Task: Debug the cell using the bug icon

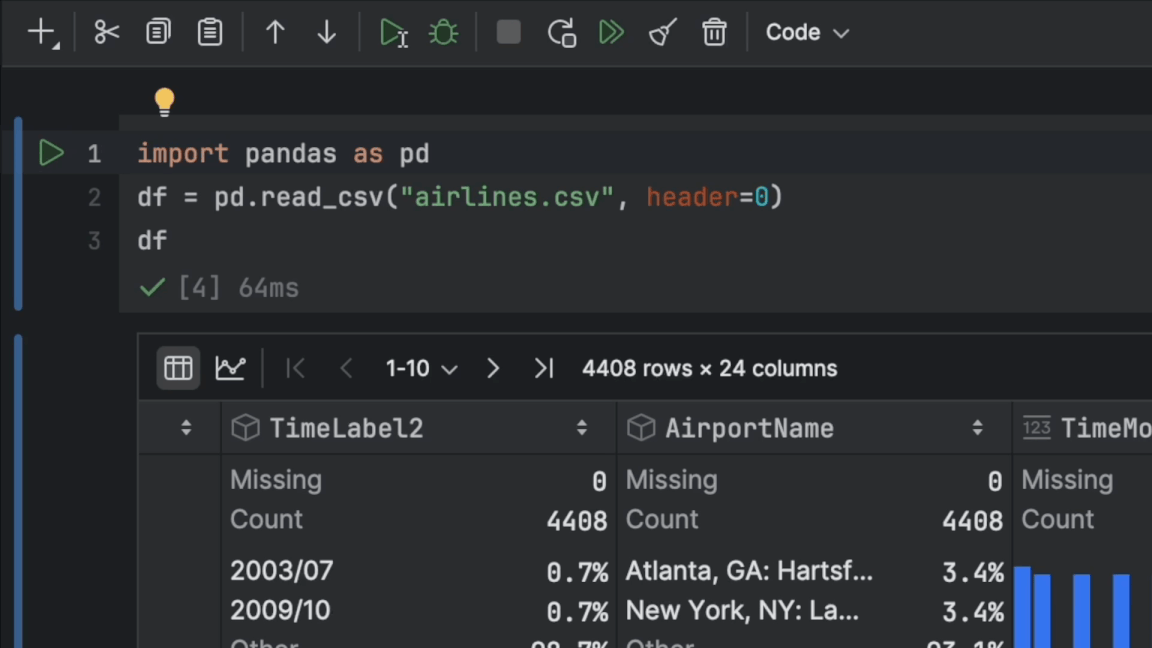Action: click(x=443, y=32)
